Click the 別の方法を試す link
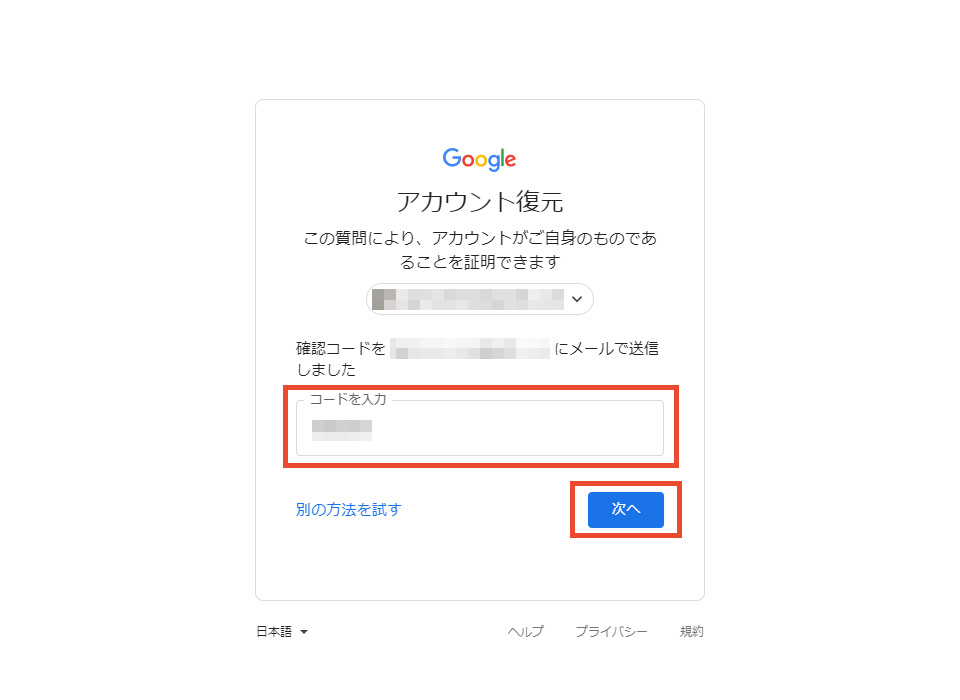Viewport: 960px width, 700px height. [x=348, y=510]
